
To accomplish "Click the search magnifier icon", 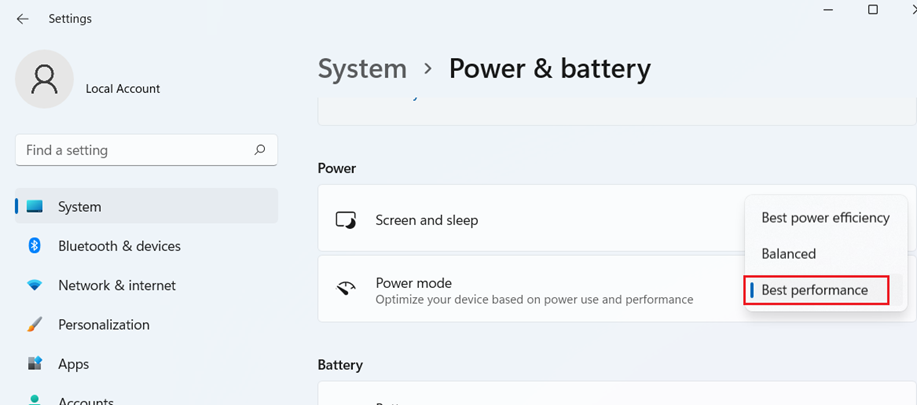I will coord(260,150).
